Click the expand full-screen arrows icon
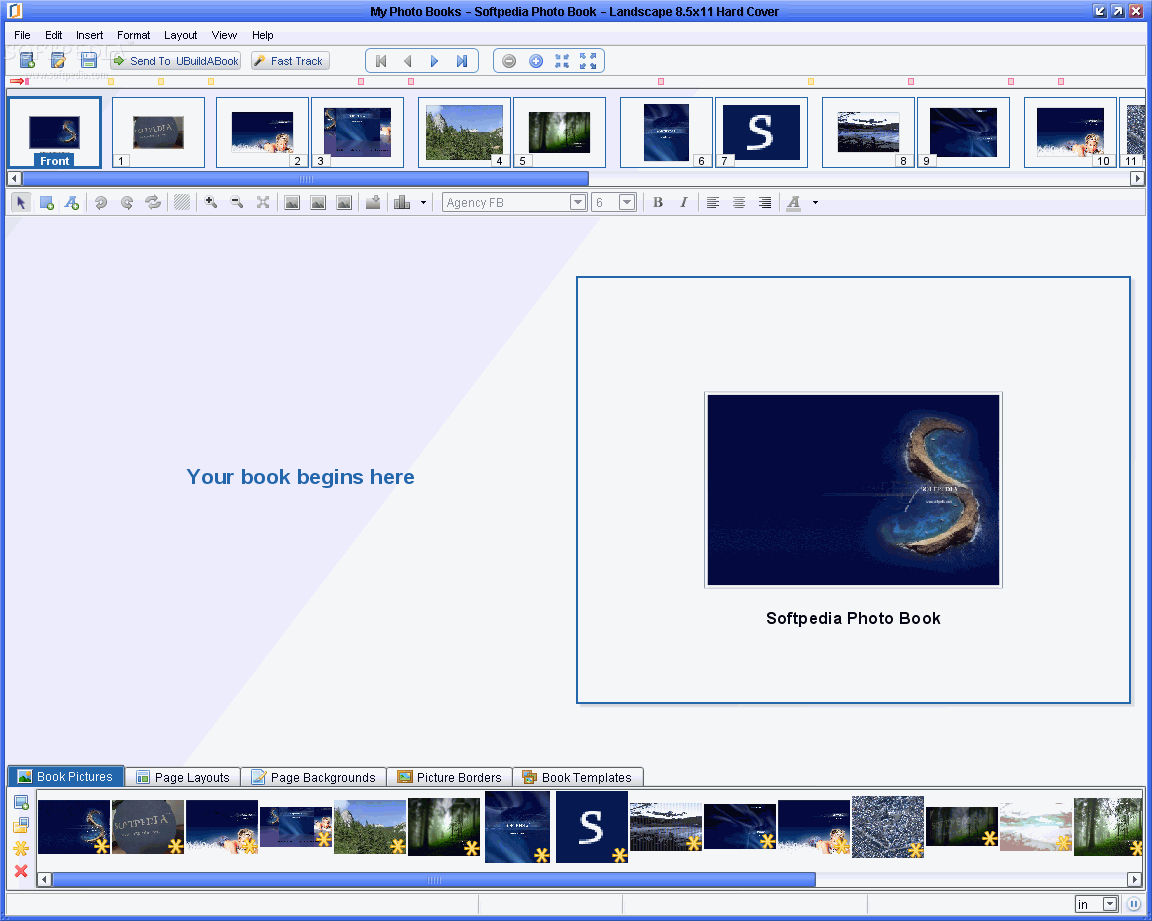 (588, 61)
